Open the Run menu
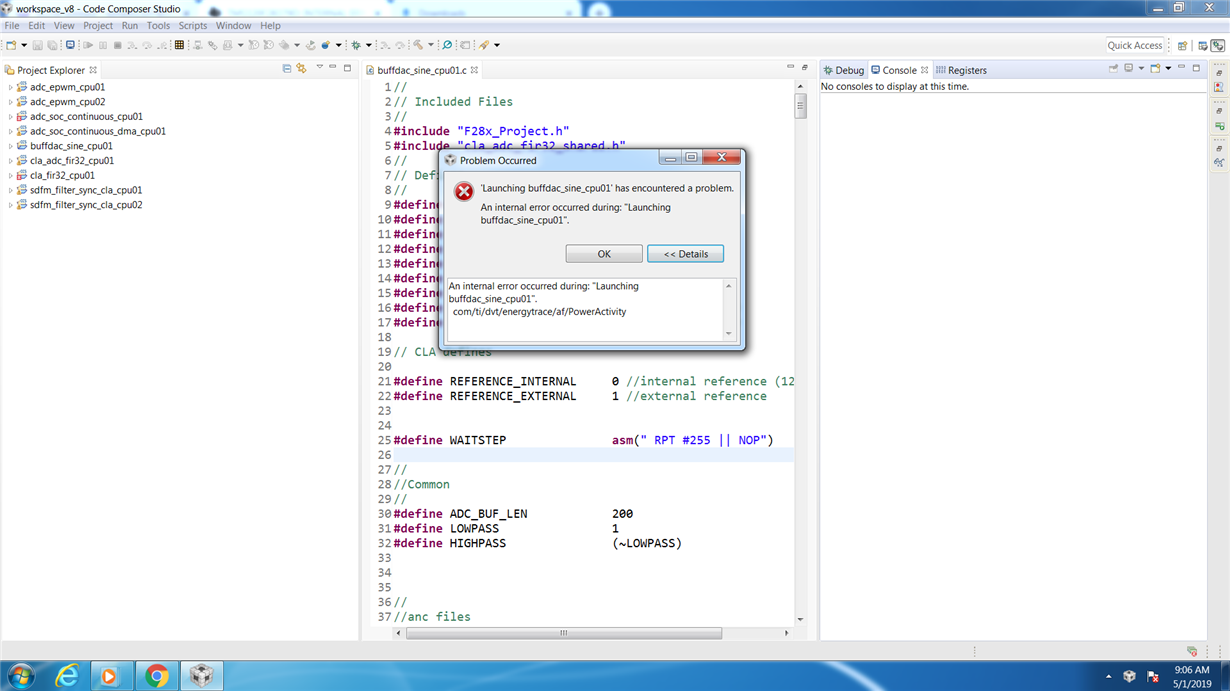Screen dimensions: 1230x691 pyautogui.click(x=130, y=25)
